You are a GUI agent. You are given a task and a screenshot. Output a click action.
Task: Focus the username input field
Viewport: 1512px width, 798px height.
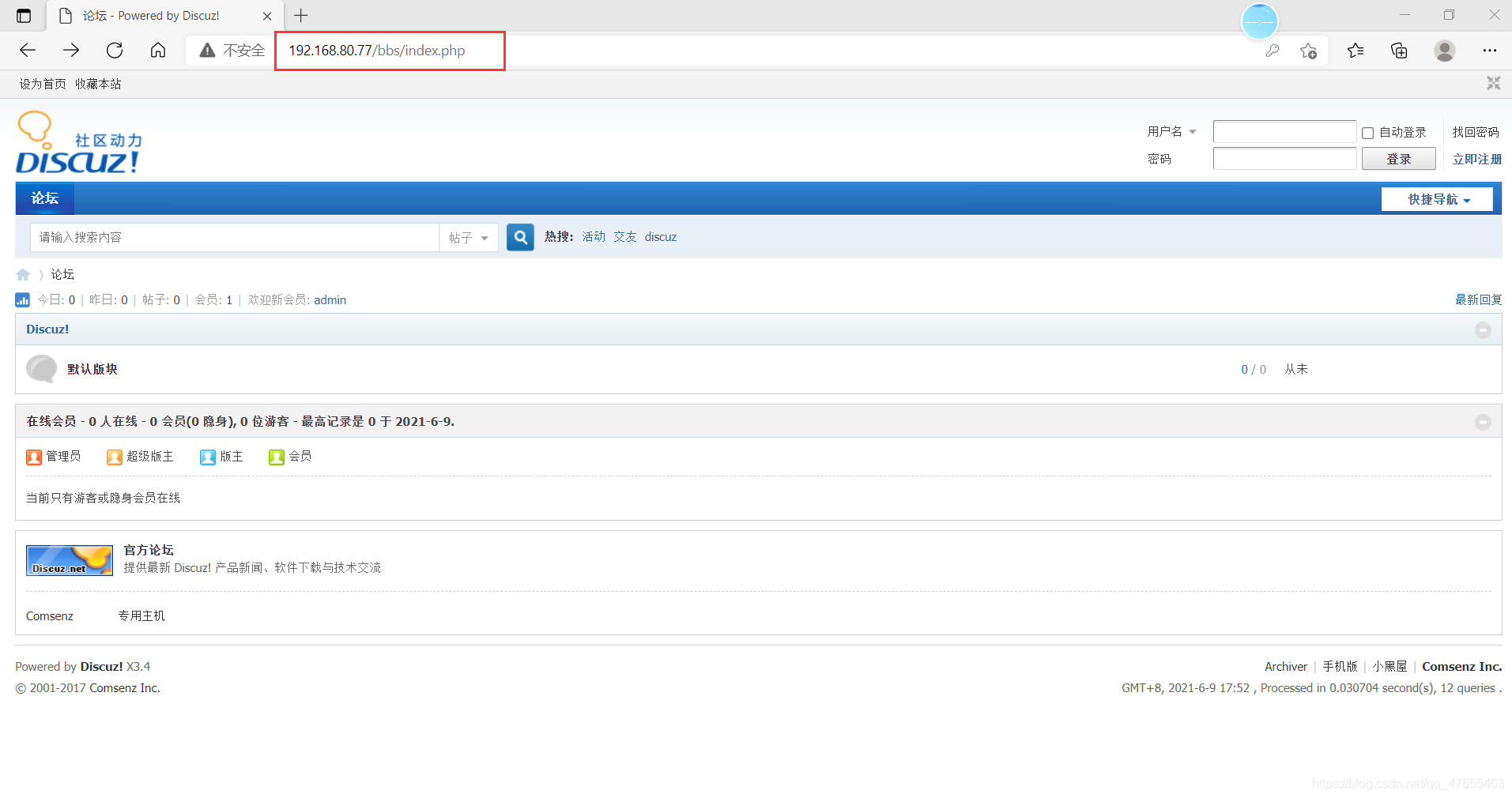click(1284, 132)
